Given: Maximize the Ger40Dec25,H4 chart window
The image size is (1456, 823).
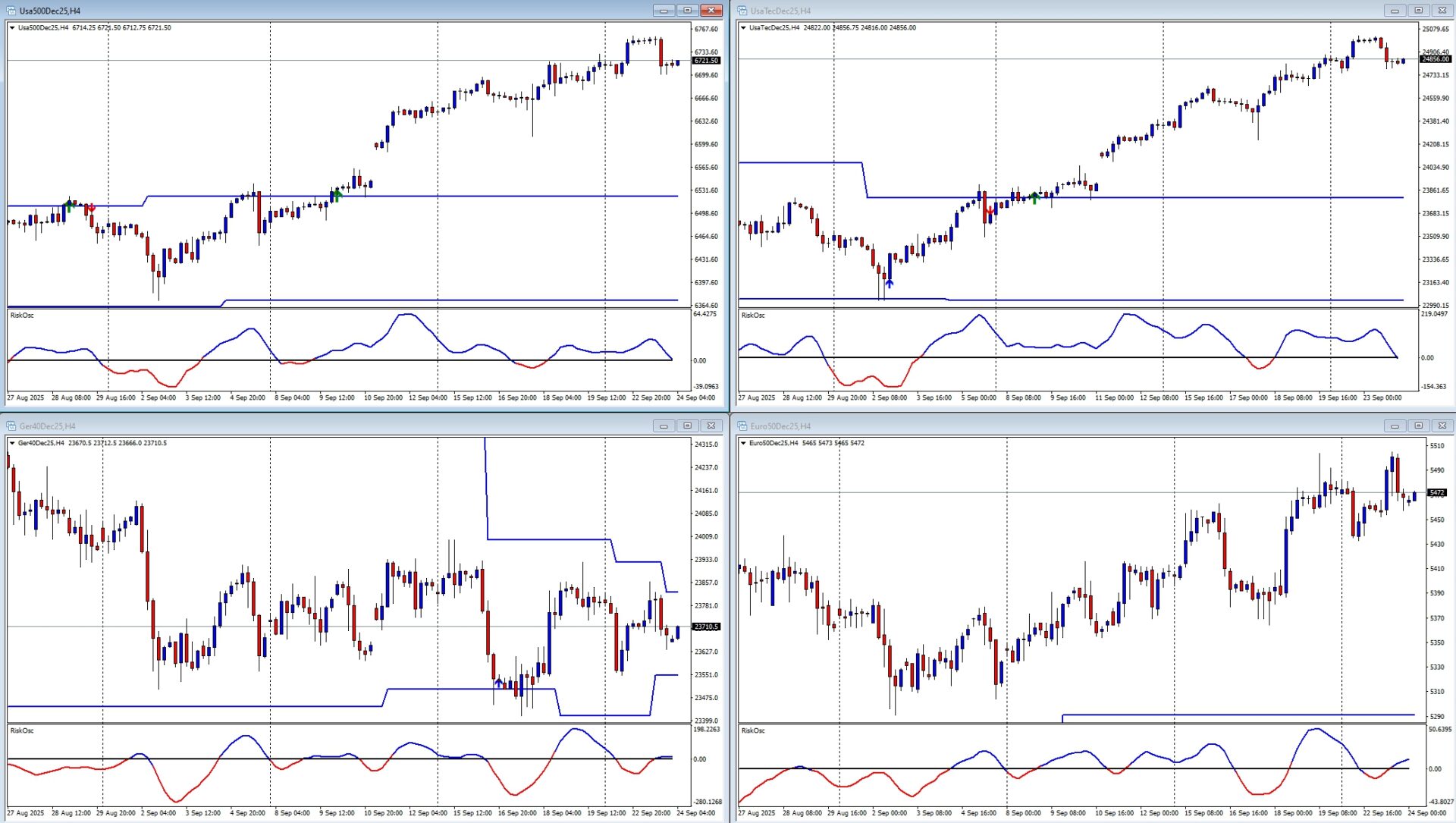Looking at the screenshot, I should (687, 426).
